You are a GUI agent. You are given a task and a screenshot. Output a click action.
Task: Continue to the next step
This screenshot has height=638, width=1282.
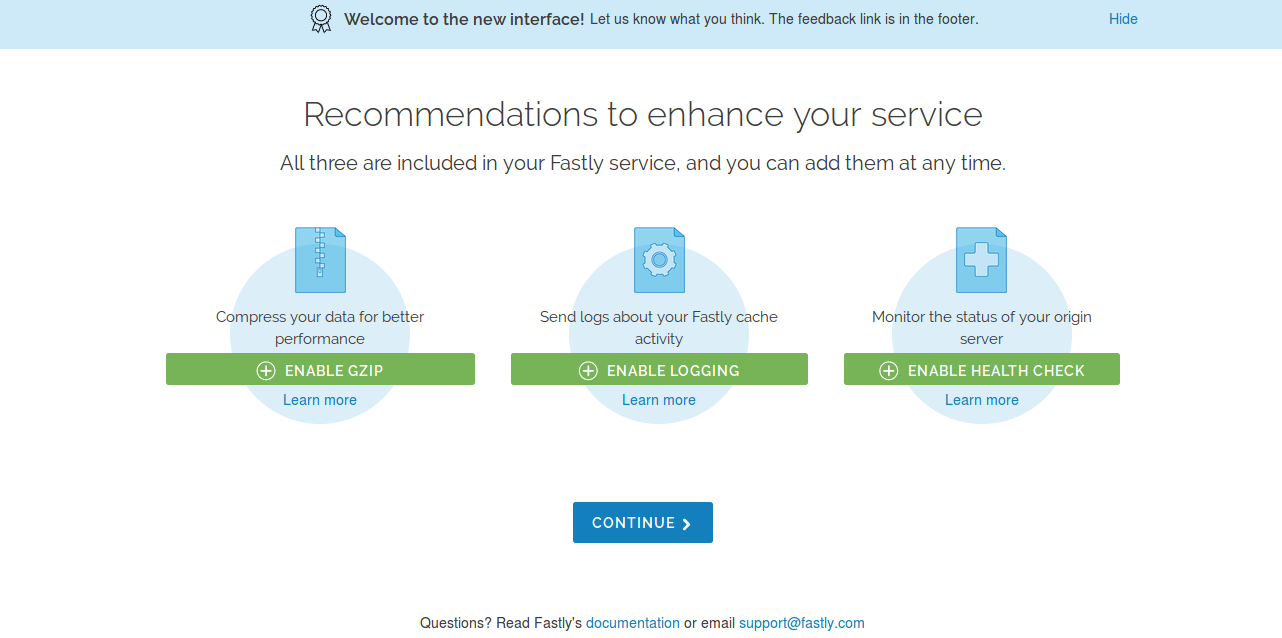pos(643,523)
